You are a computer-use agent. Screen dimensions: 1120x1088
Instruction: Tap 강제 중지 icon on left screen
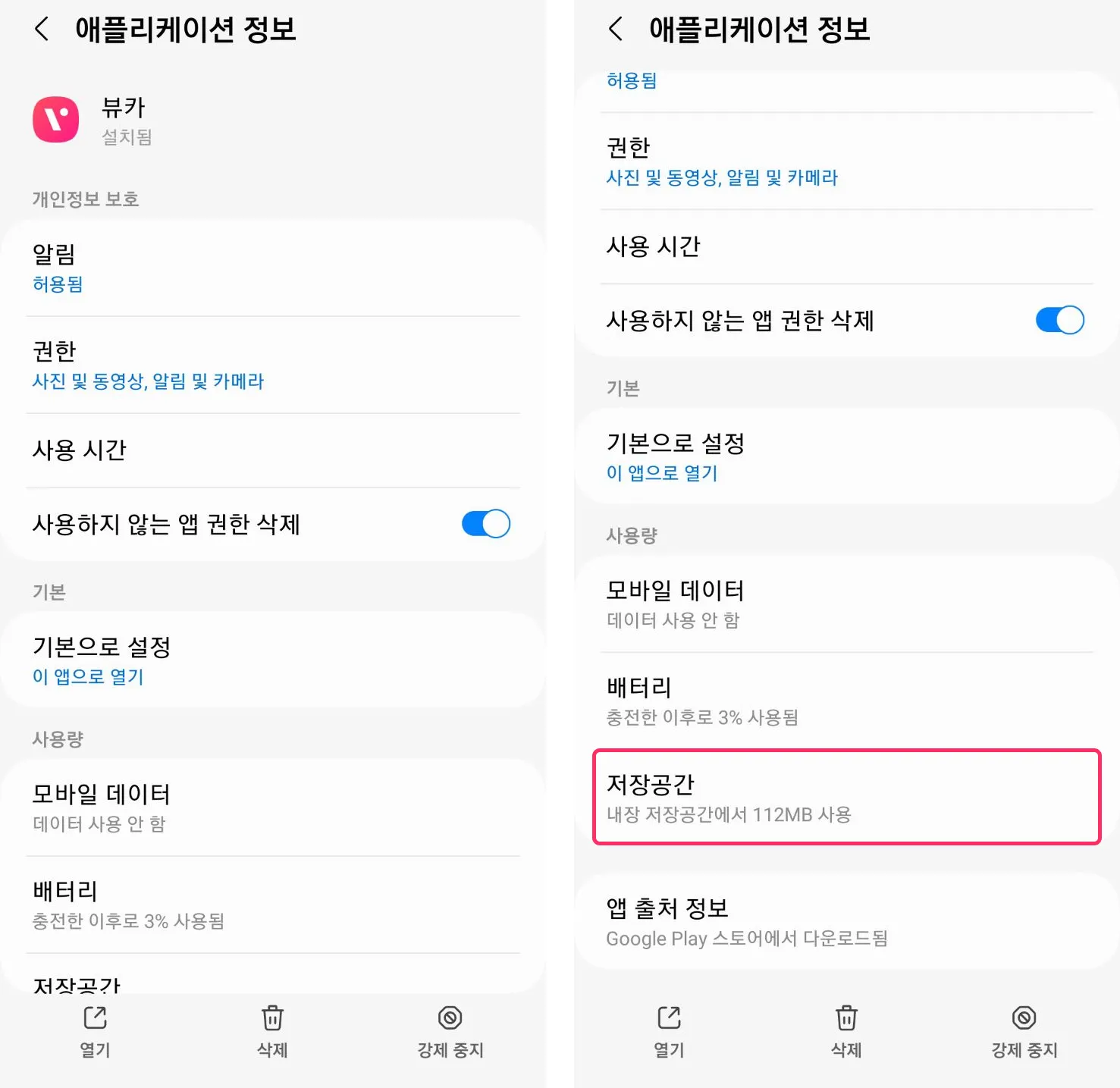[x=450, y=1018]
